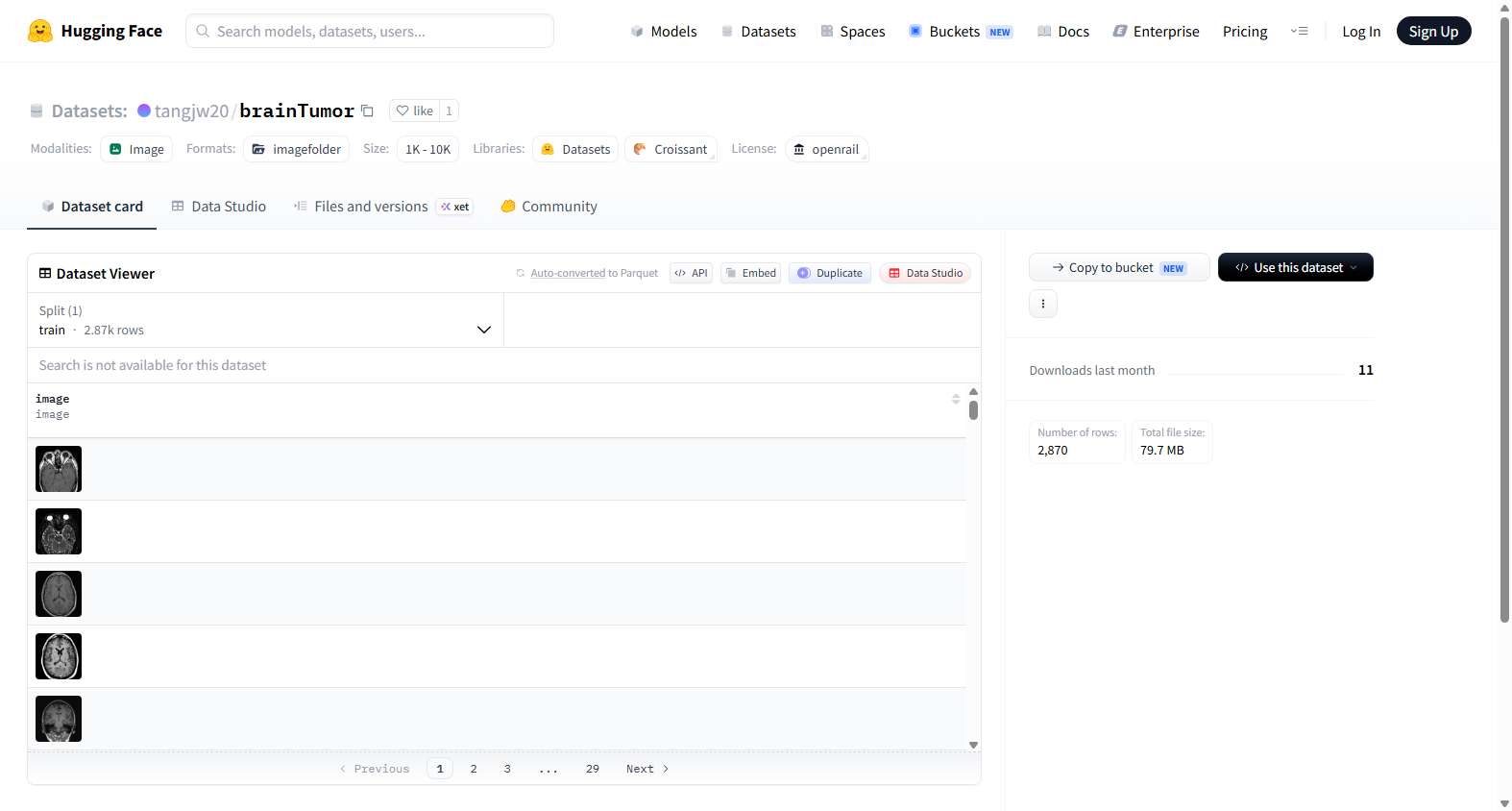Click the imagefolder format tag
Screen dimensions: 1512x811
tap(297, 149)
